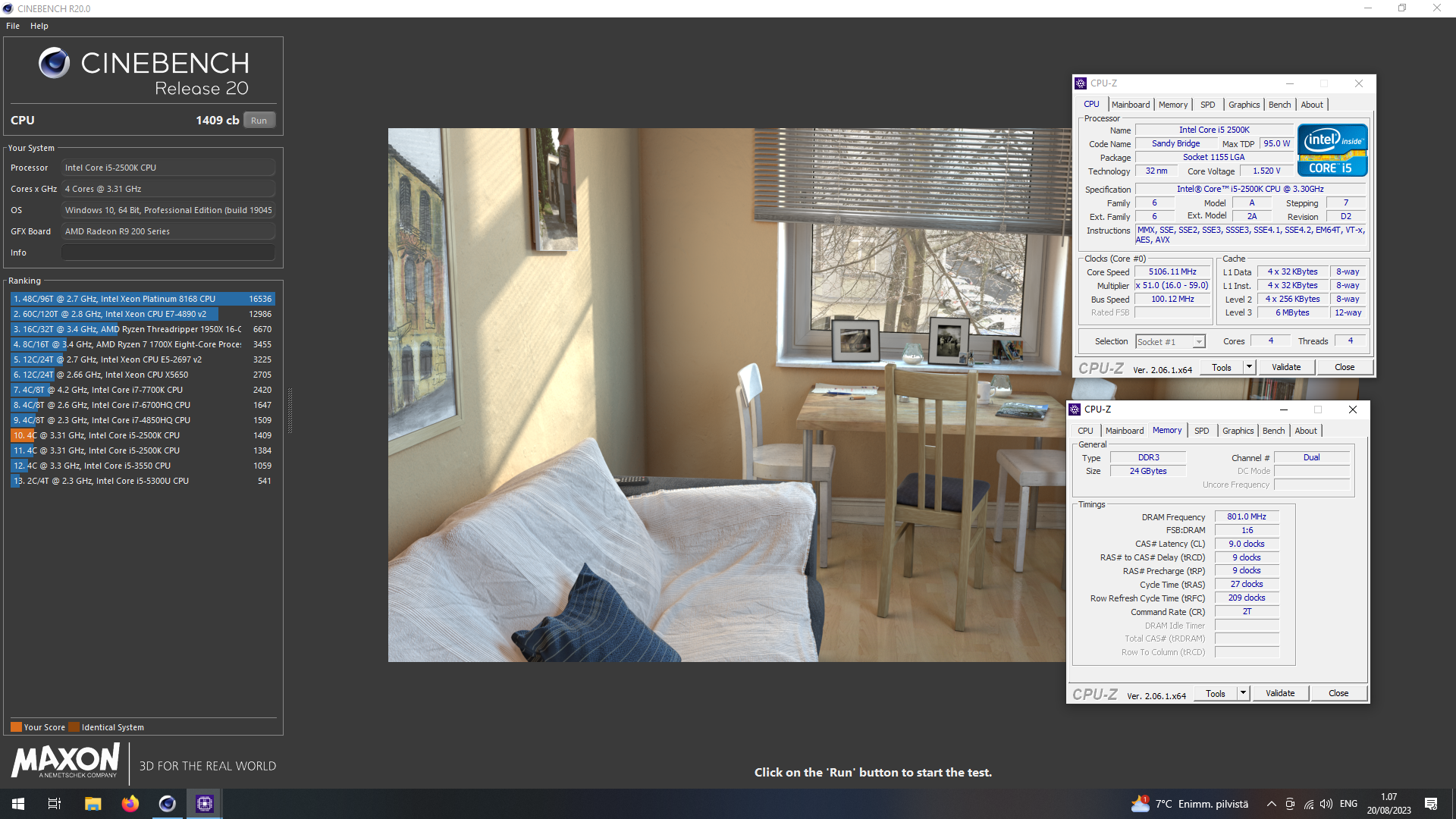
Task: Click Validate in lower CPU-Z window
Action: click(x=1280, y=693)
